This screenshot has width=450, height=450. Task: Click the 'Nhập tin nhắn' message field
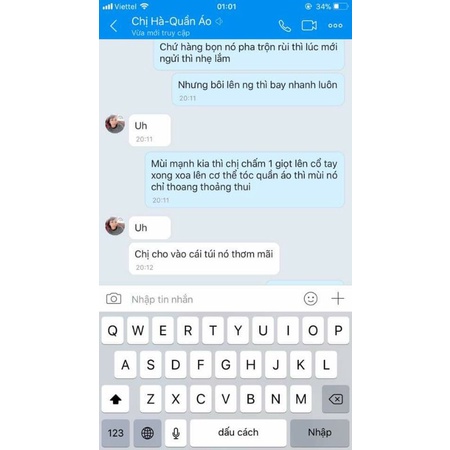(x=213, y=299)
